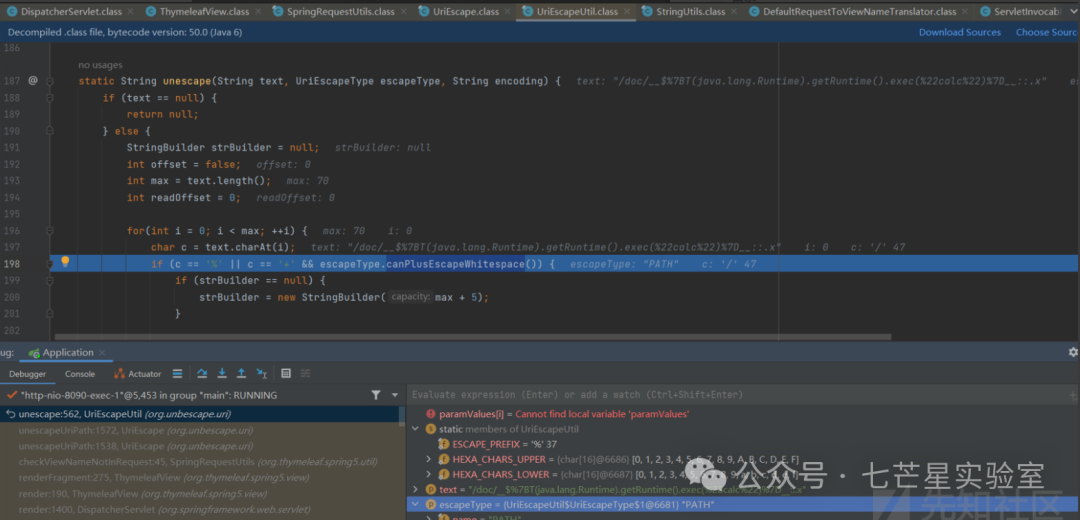Open the Console tab
Image resolution: width=1080 pixels, height=520 pixels.
coord(80,374)
